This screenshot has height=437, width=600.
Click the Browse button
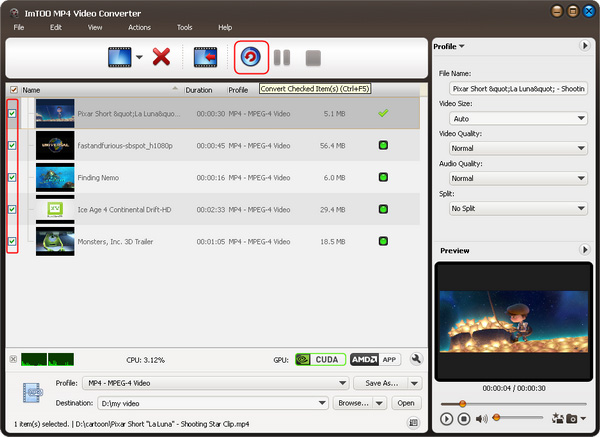353,403
